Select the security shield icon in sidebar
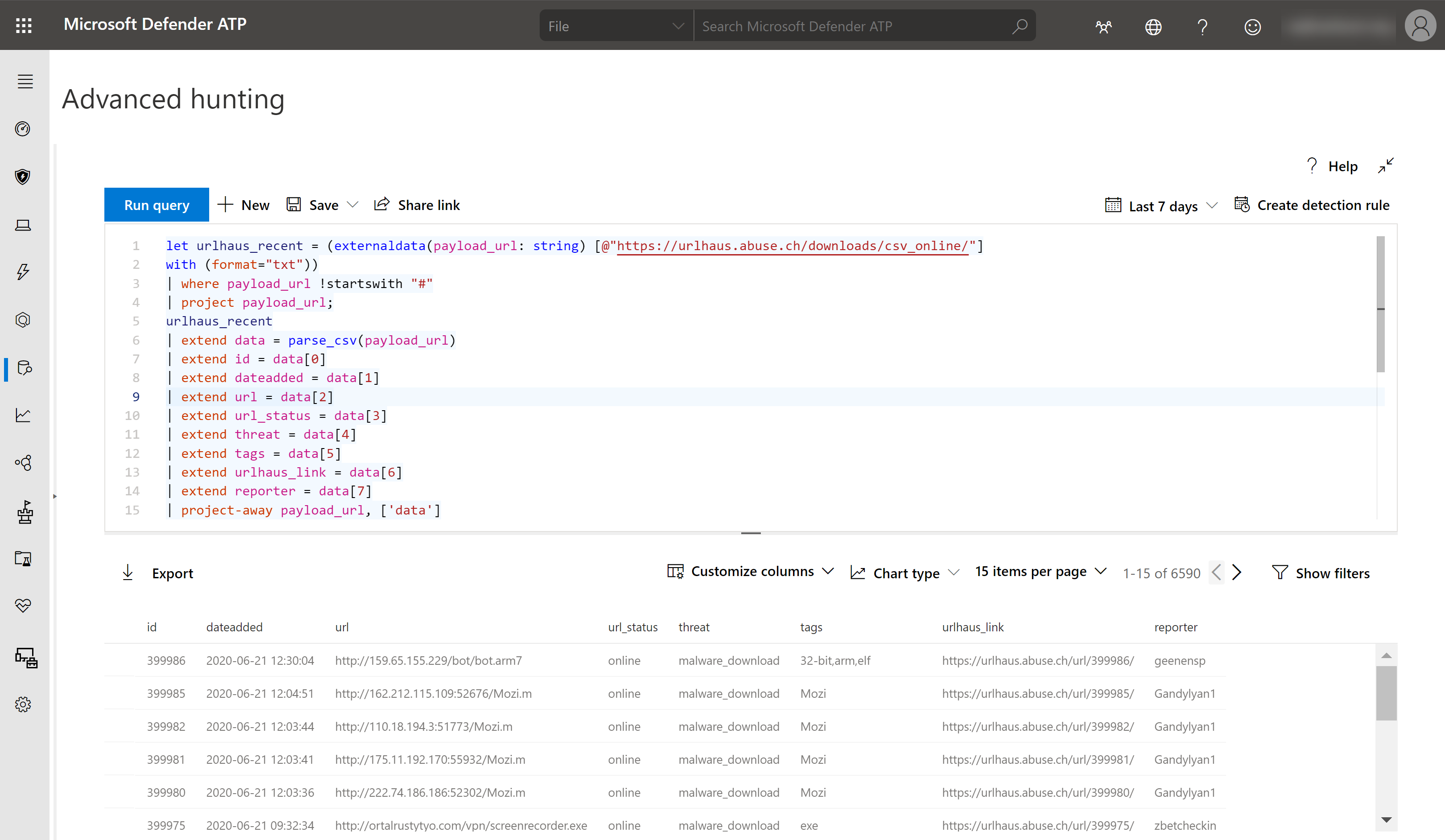The width and height of the screenshot is (1445, 840). coord(23,177)
